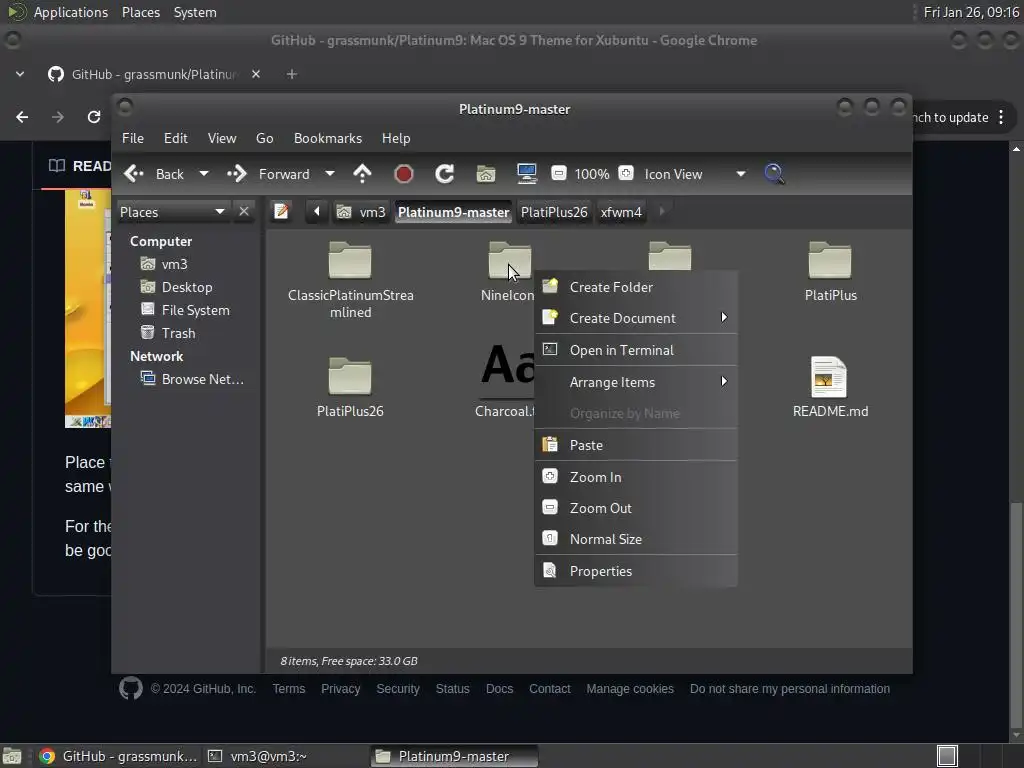Choose Open in Terminal
Screen dimensions: 1024x768
click(x=636, y=350)
